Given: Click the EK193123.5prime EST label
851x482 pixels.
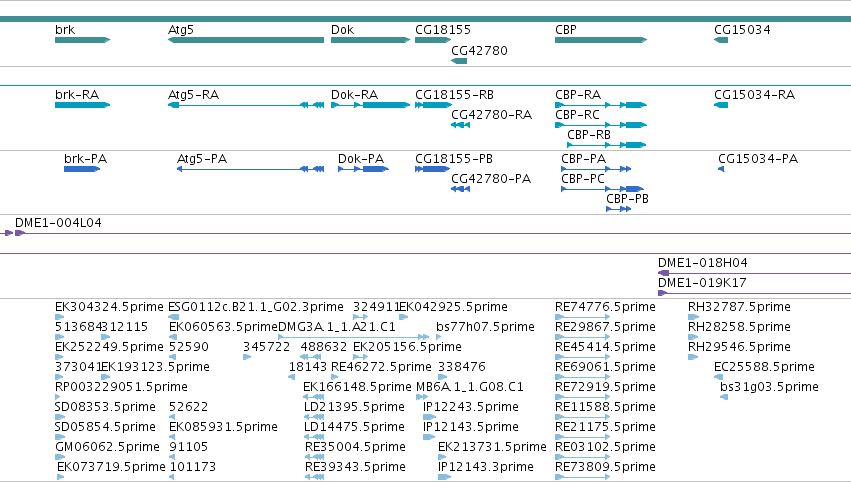Looking at the screenshot, I should click(x=155, y=367).
